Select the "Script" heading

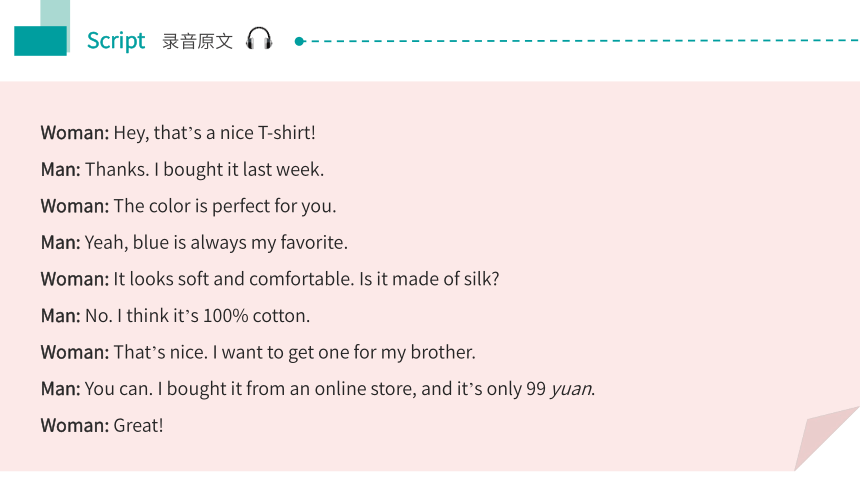click(116, 41)
